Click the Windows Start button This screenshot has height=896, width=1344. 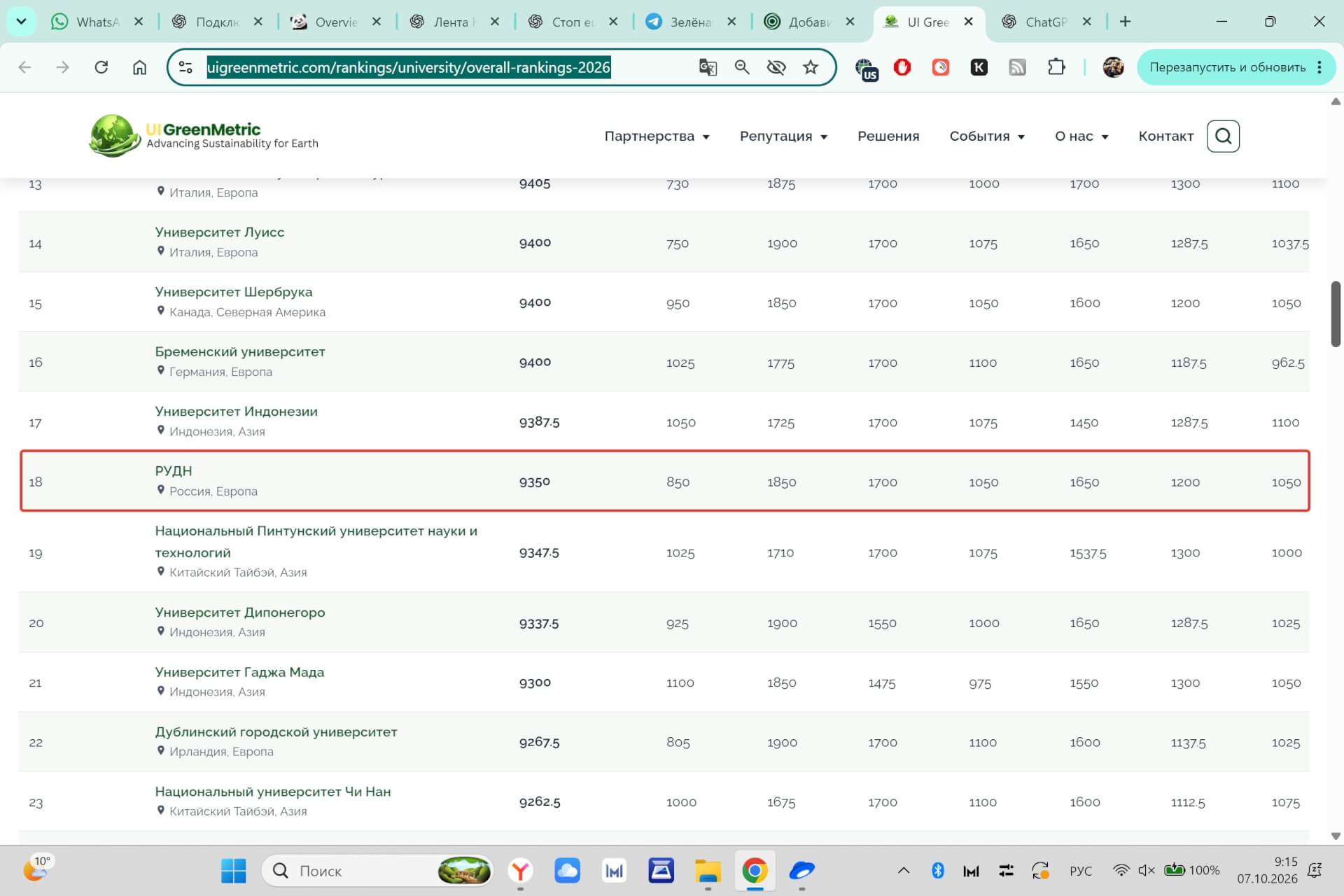point(233,871)
